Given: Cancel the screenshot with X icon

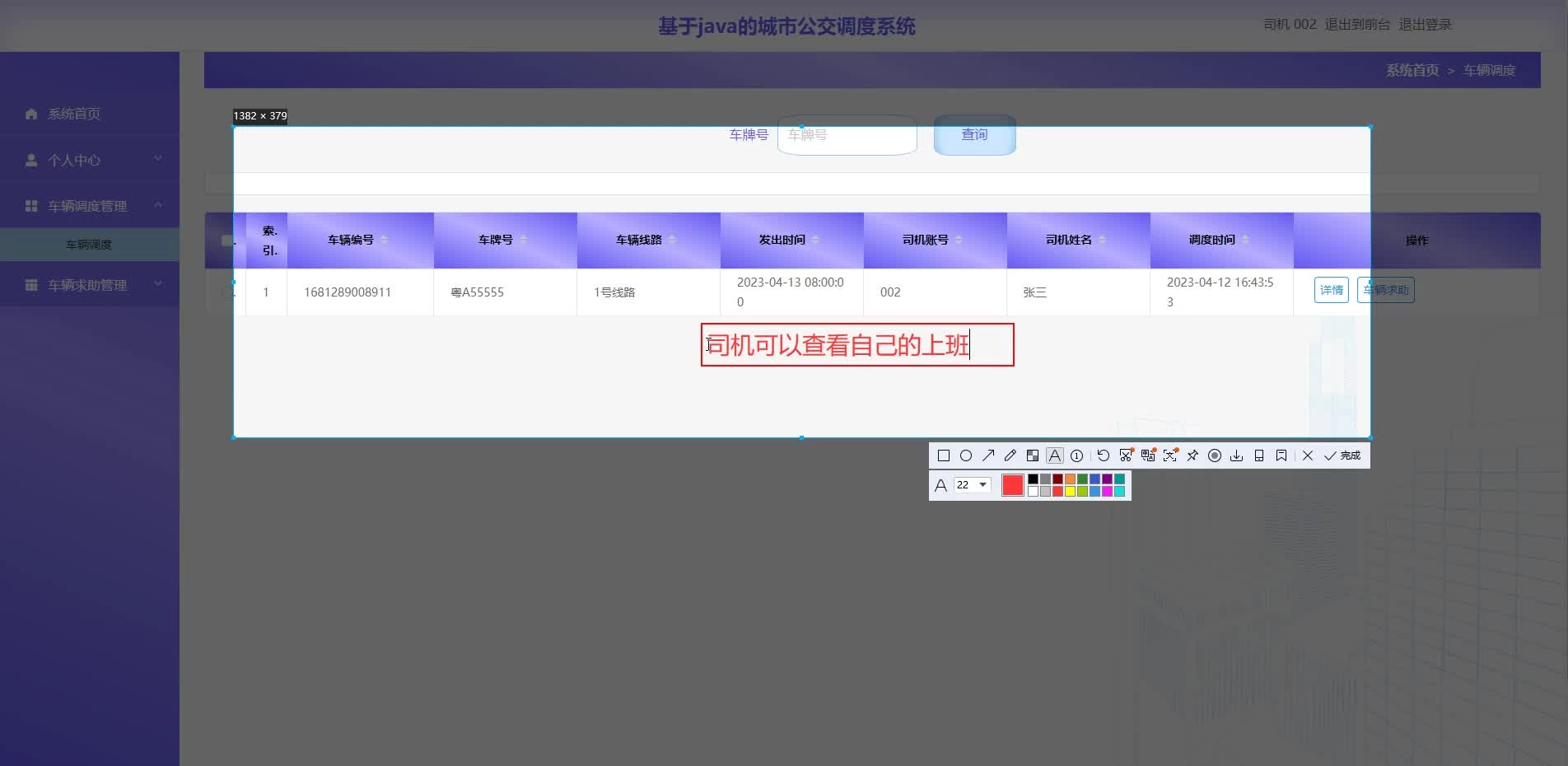Looking at the screenshot, I should pyautogui.click(x=1308, y=455).
